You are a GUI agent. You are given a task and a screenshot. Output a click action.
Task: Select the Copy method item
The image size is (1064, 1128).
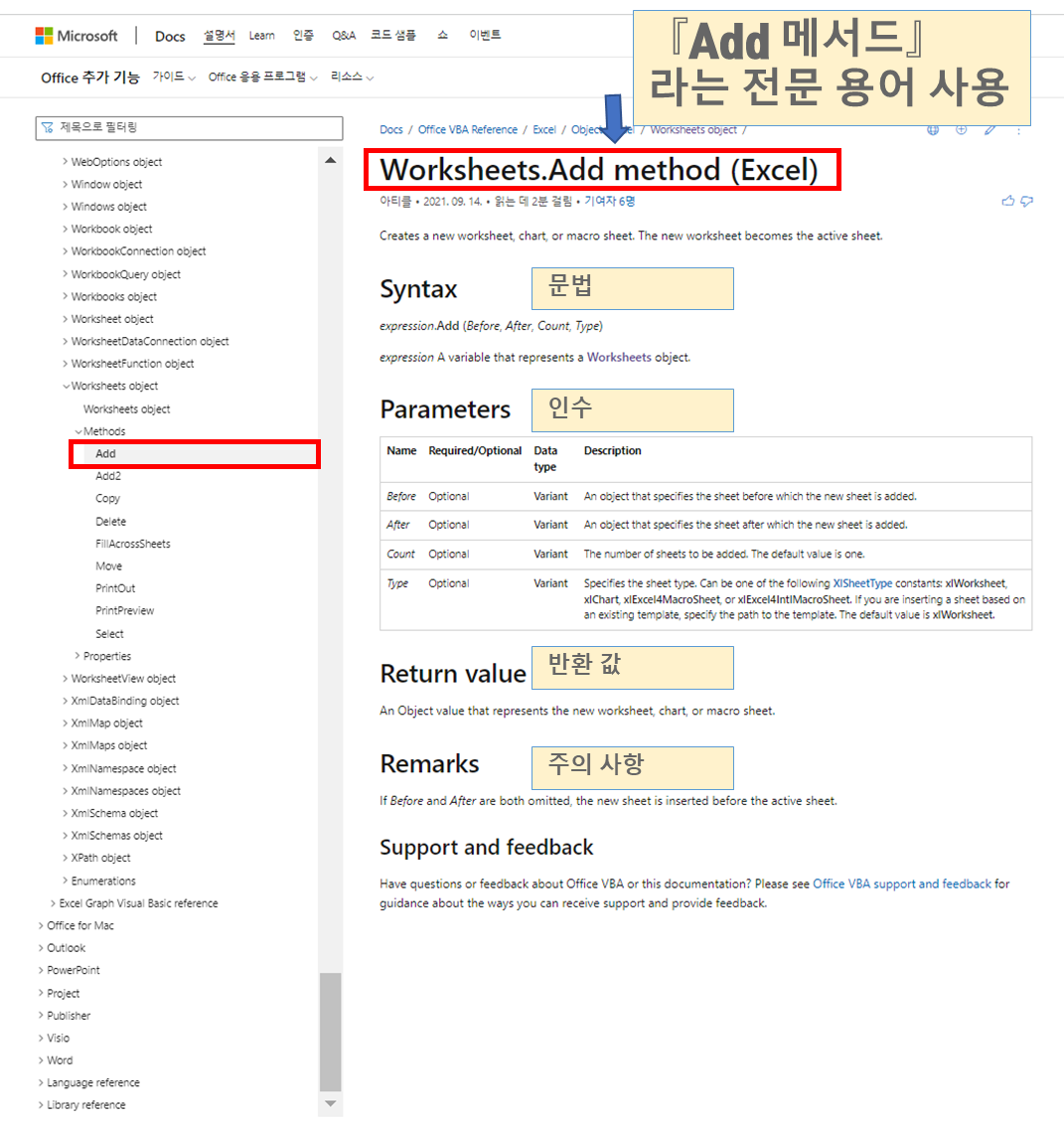[x=108, y=499]
